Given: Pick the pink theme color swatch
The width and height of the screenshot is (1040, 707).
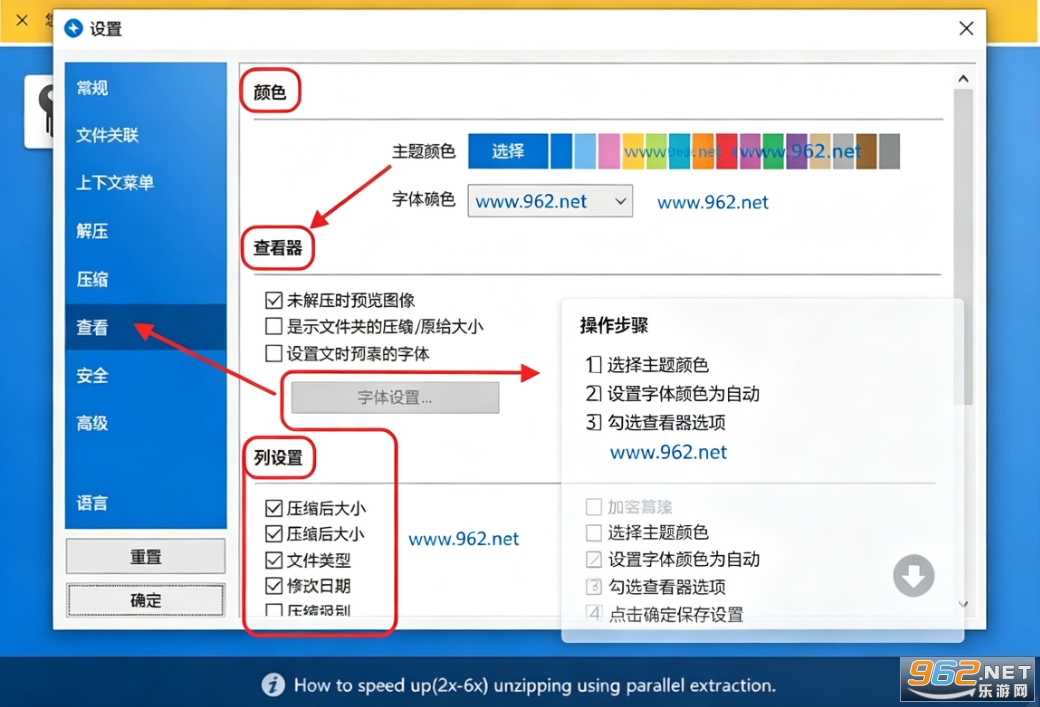Looking at the screenshot, I should [608, 151].
